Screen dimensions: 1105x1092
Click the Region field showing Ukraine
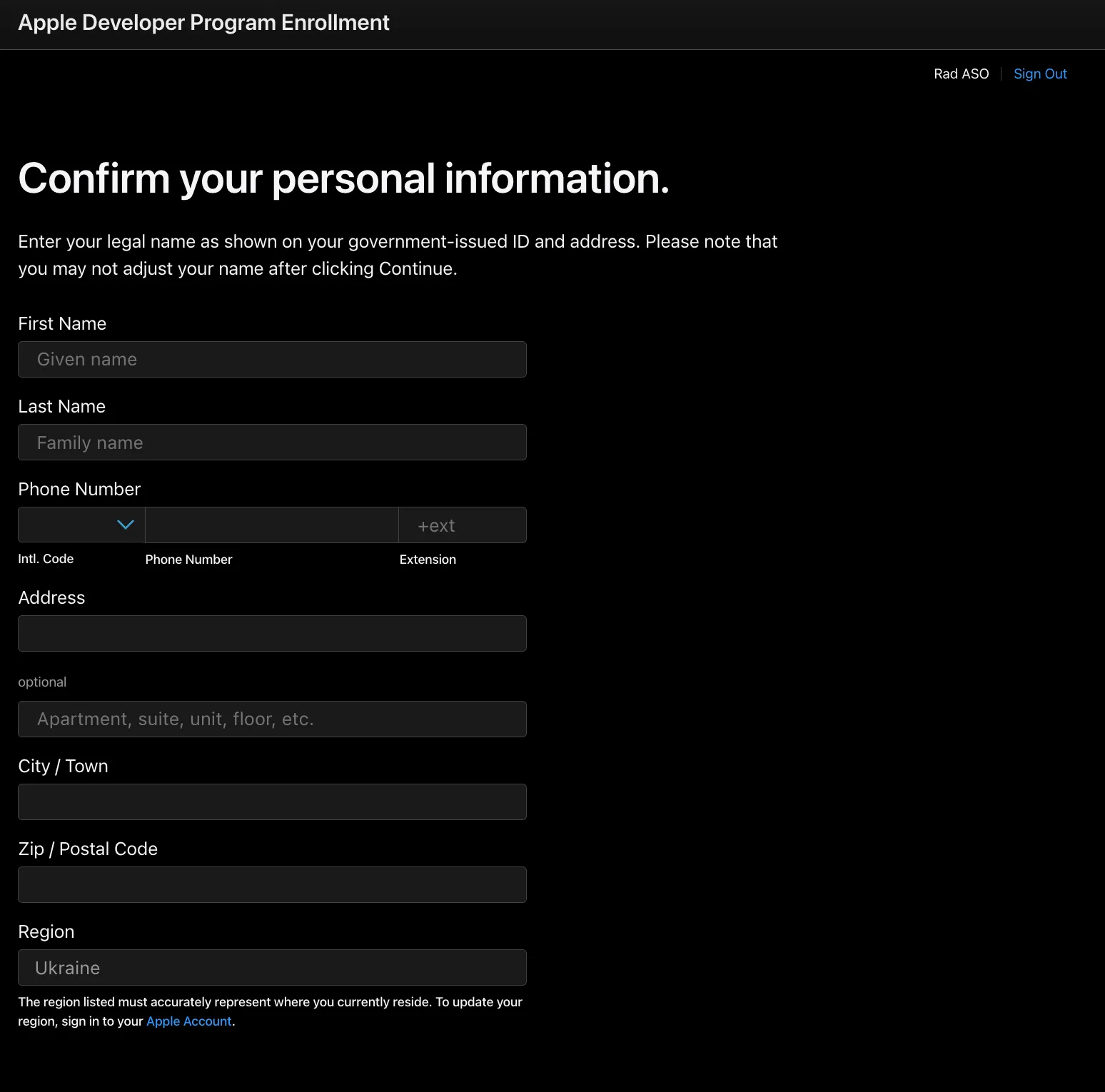[x=272, y=968]
